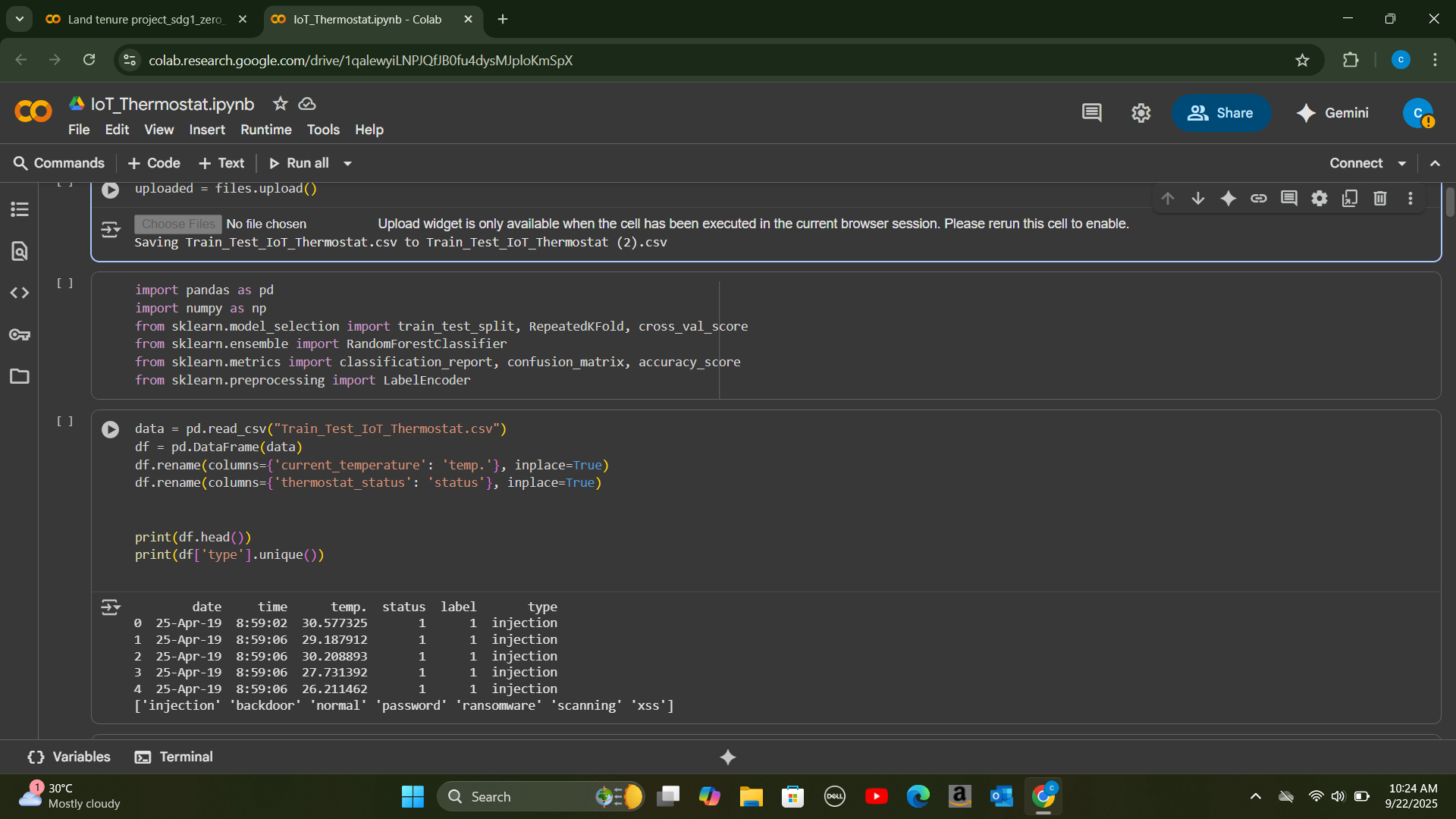Toggle output display of upload cell
The image size is (1456, 819).
(111, 229)
